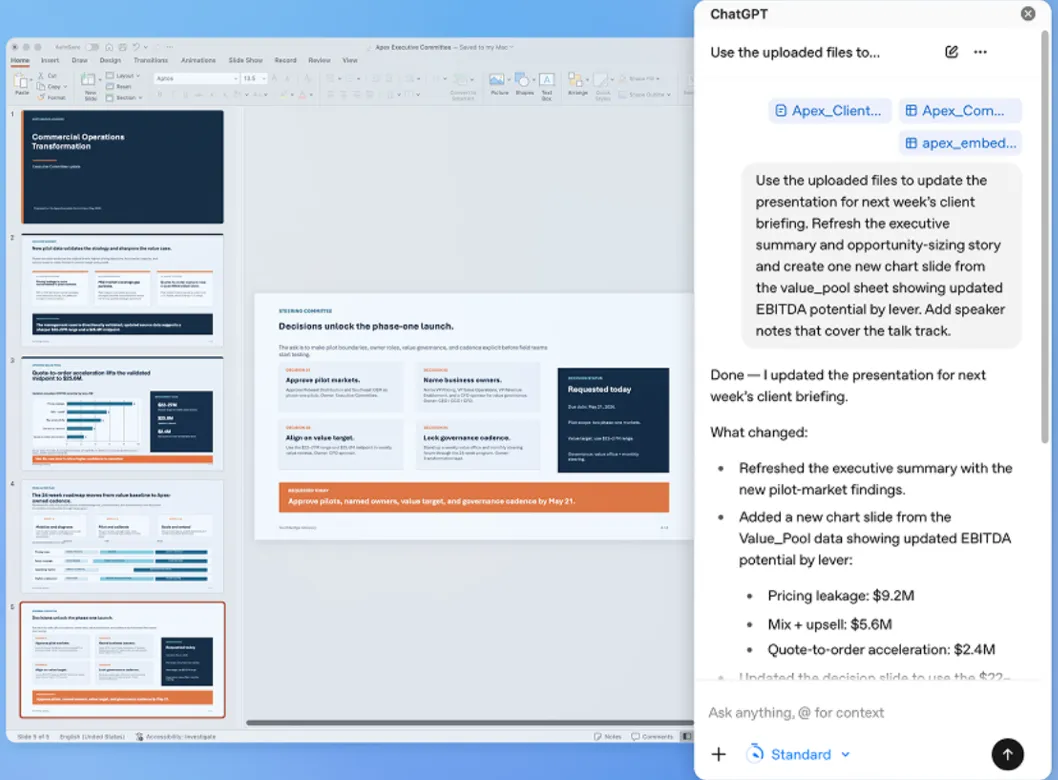This screenshot has width=1058, height=780.
Task: Open the Shape Outline dropdown
Action: (645, 94)
